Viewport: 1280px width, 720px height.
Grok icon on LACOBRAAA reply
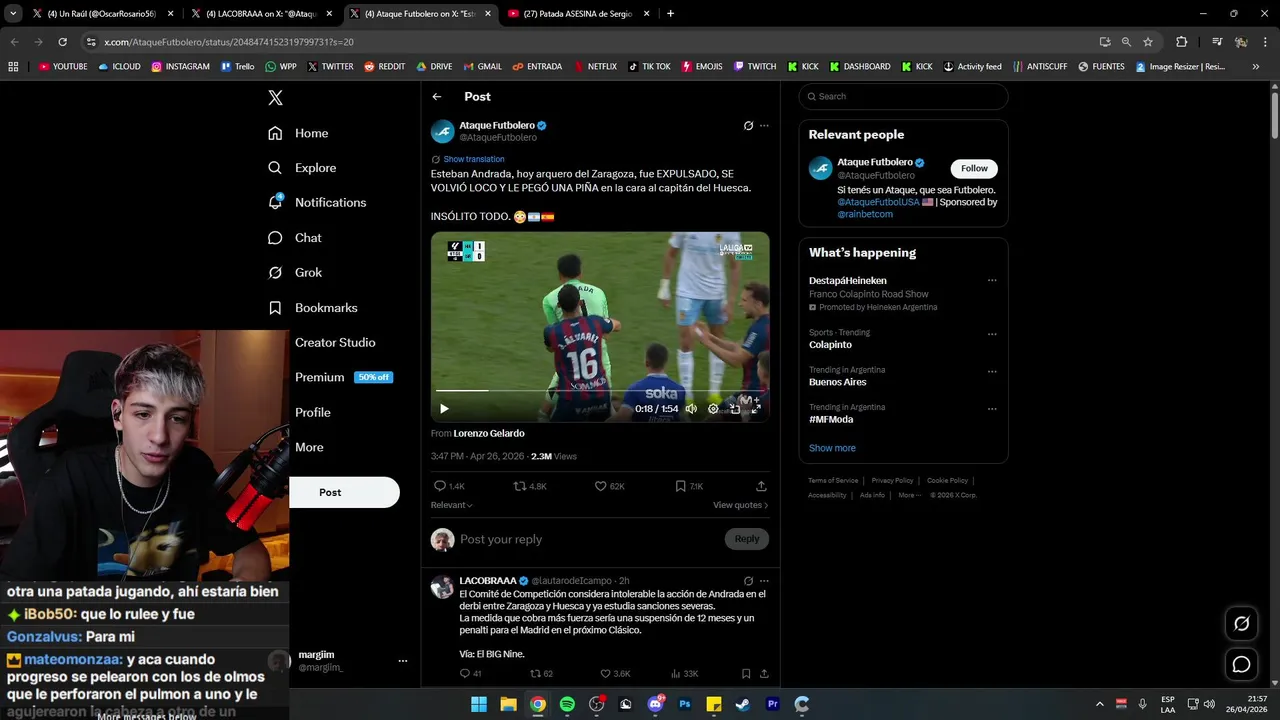[748, 581]
